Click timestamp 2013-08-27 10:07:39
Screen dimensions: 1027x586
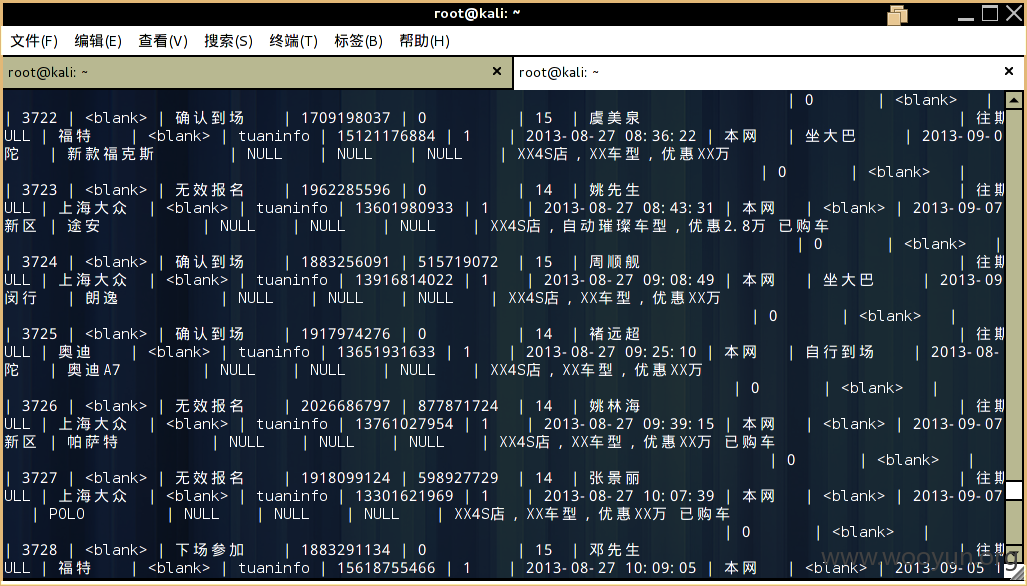[x=629, y=496]
